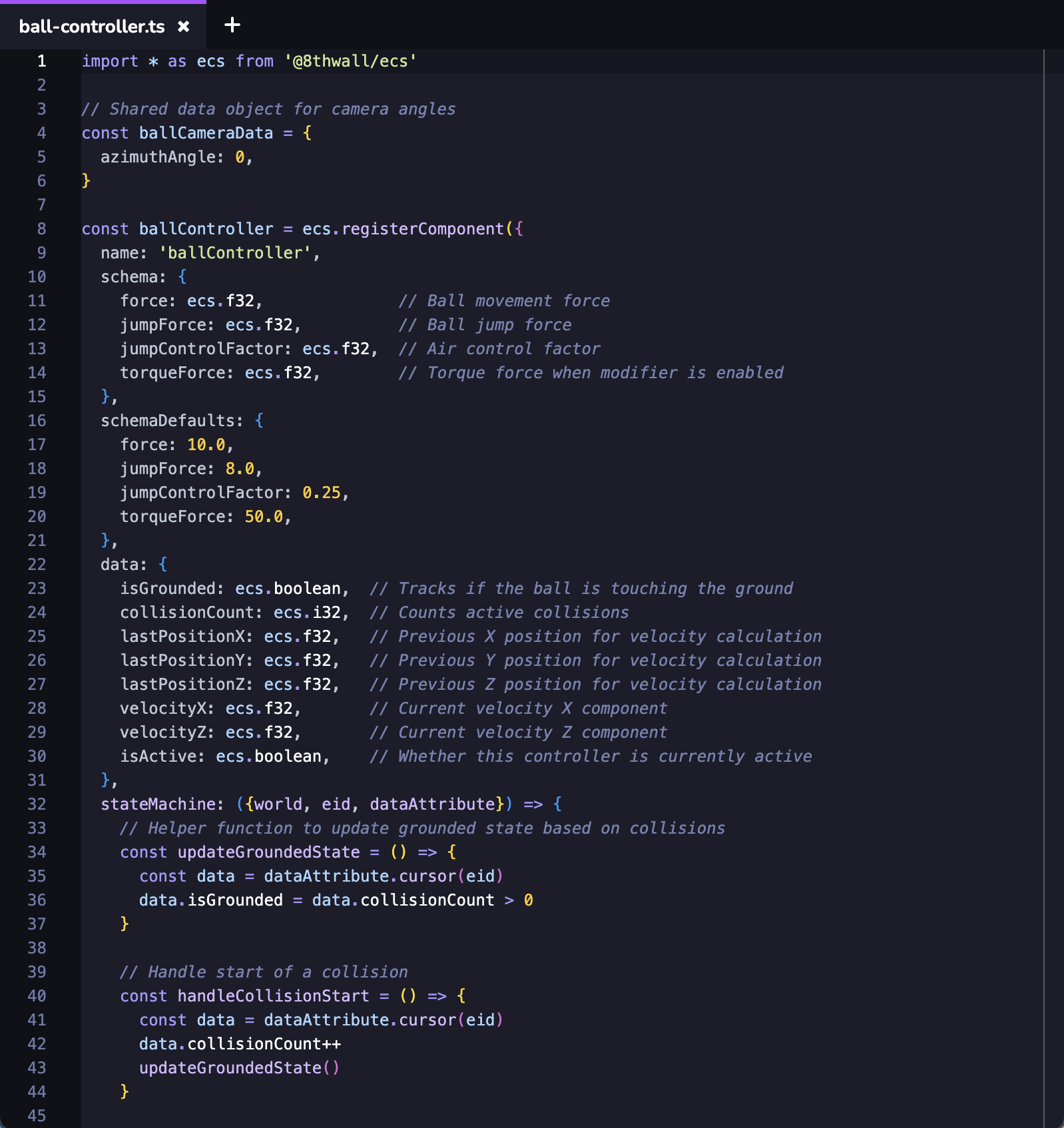Place cursor on data.collisionCount++ statement

pos(240,1044)
